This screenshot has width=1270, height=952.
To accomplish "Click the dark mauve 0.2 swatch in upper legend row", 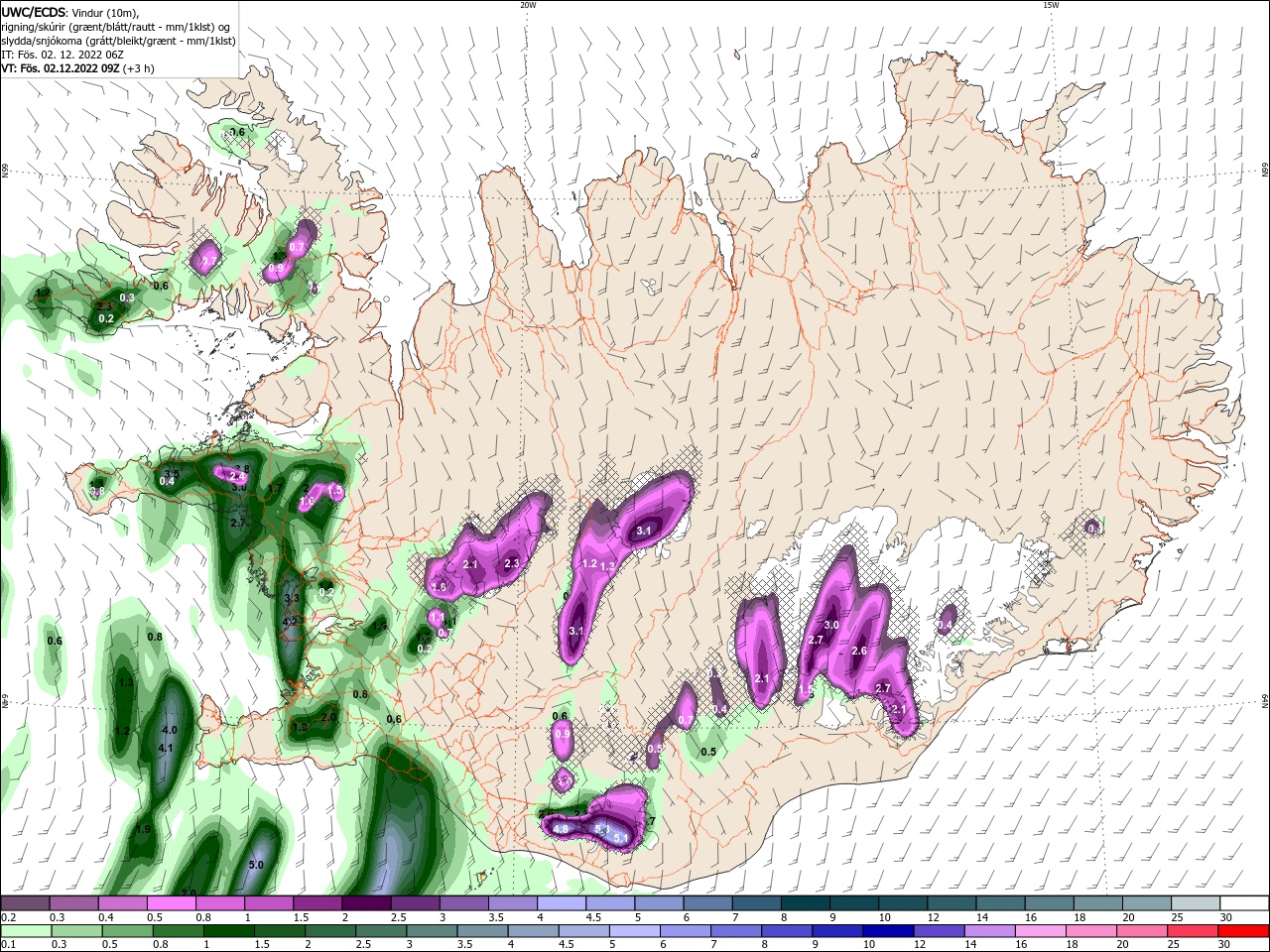I will point(25,903).
